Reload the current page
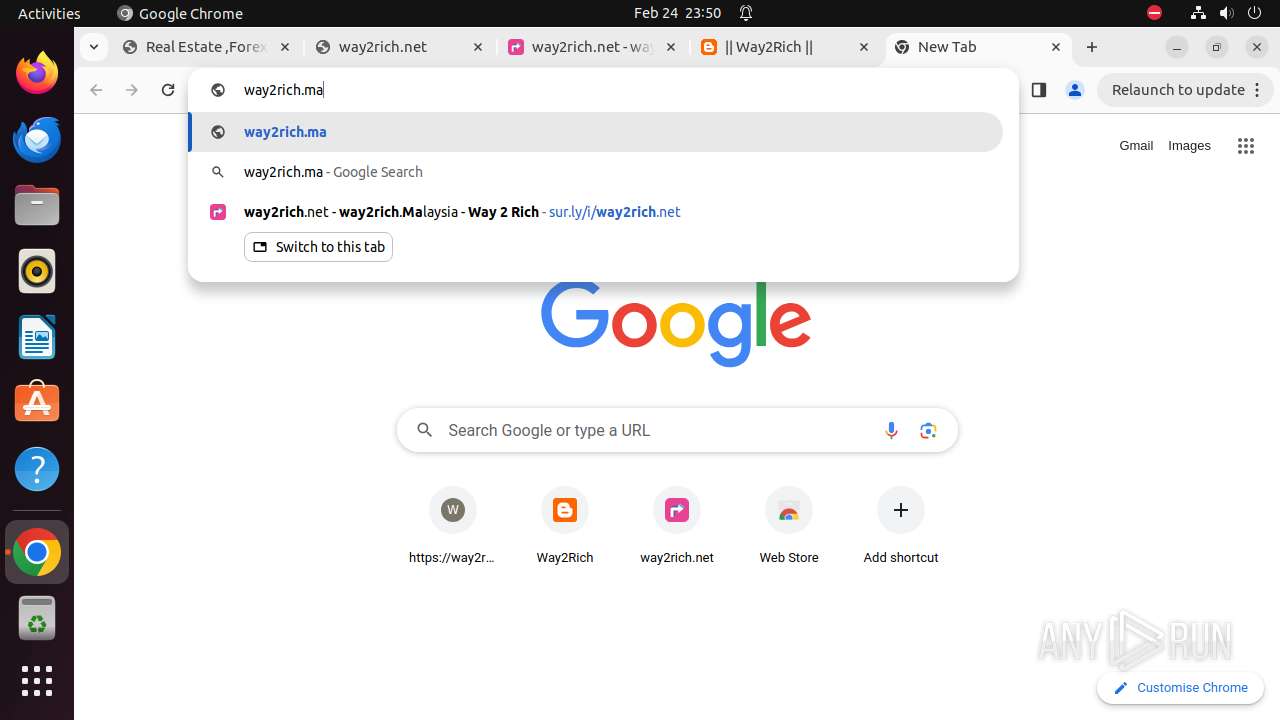The image size is (1280, 720). [168, 90]
